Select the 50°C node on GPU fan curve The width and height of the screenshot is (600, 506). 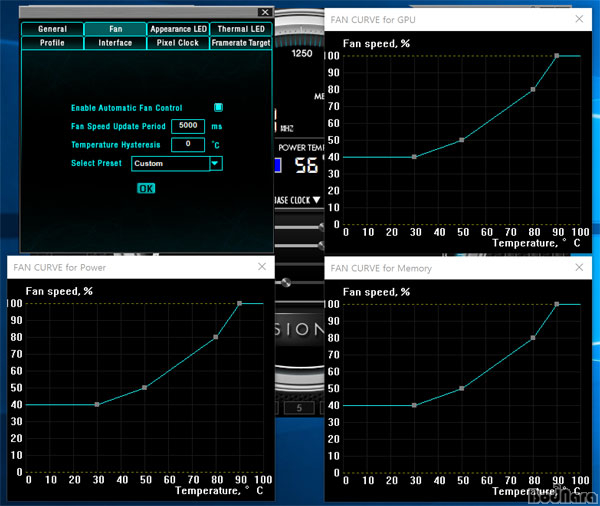tap(461, 140)
